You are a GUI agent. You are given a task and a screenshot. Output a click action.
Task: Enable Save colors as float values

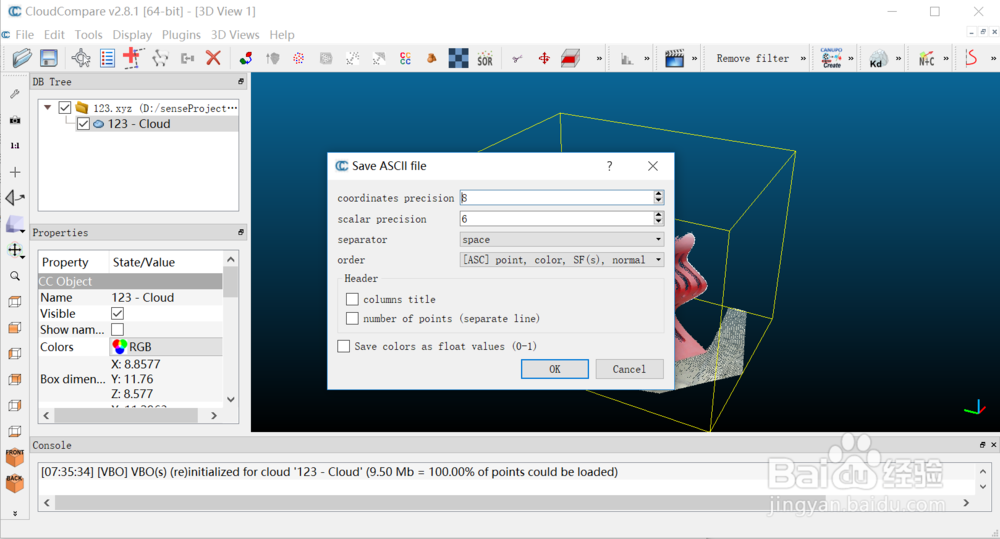[x=344, y=346]
